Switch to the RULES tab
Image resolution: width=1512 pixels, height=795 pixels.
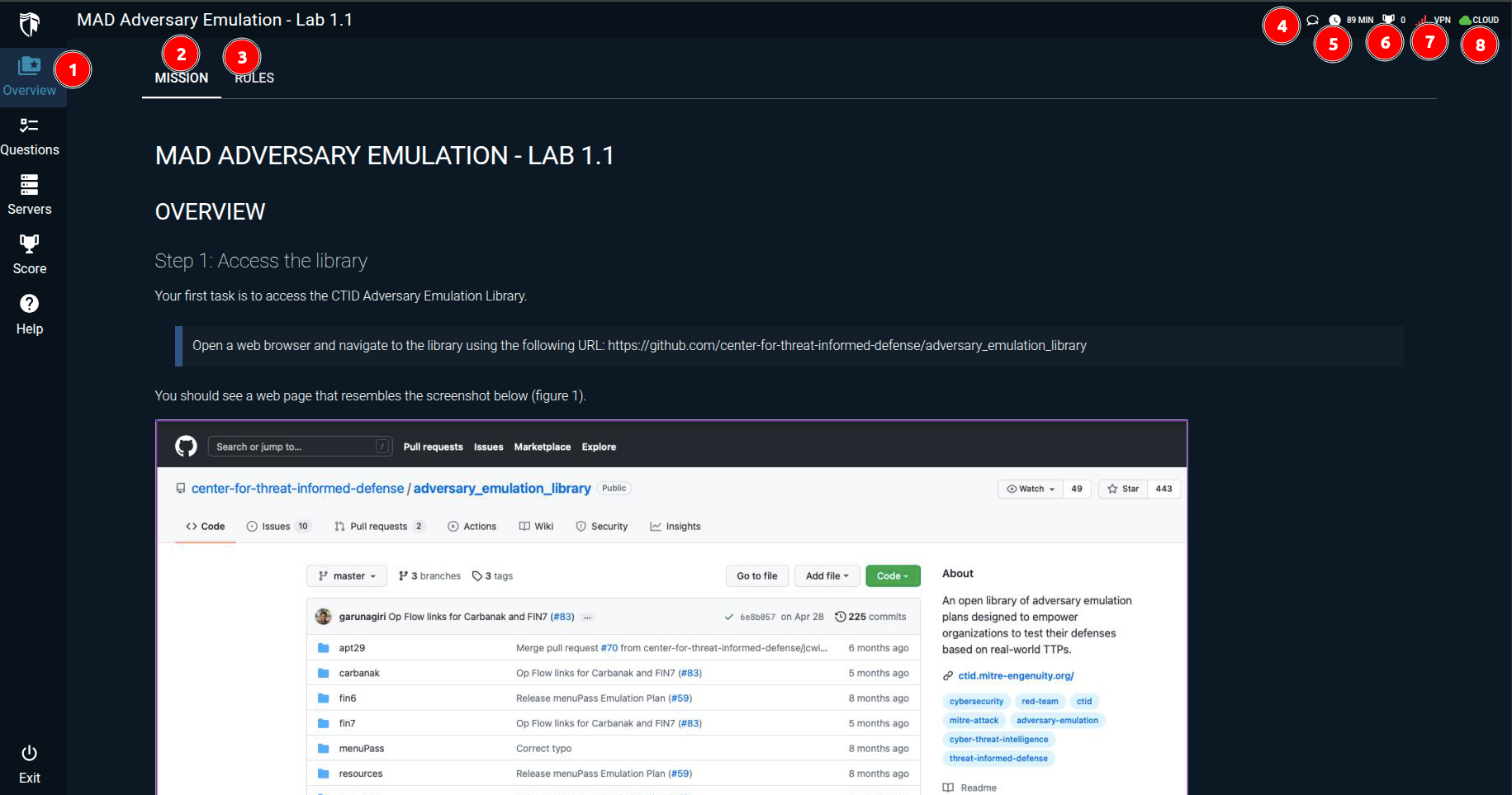pos(254,78)
